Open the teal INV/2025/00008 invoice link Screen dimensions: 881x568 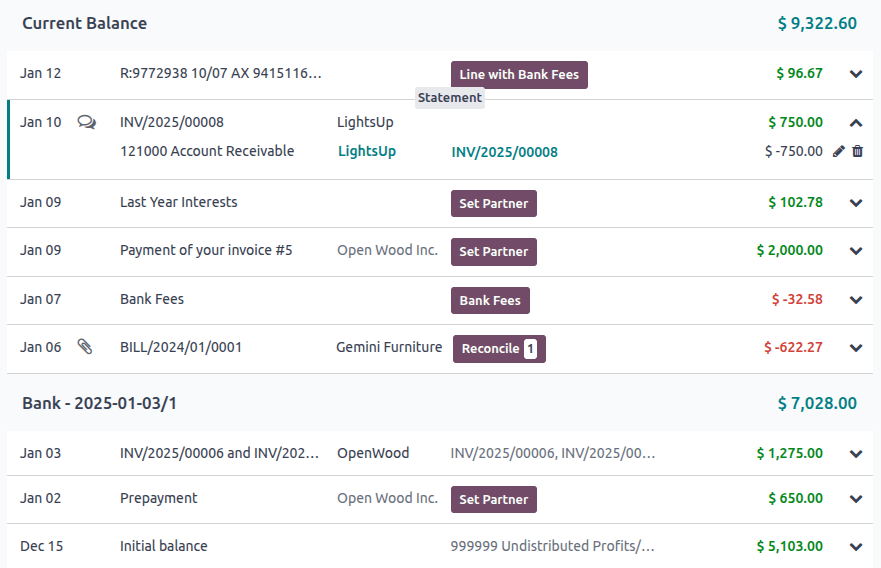click(x=504, y=152)
